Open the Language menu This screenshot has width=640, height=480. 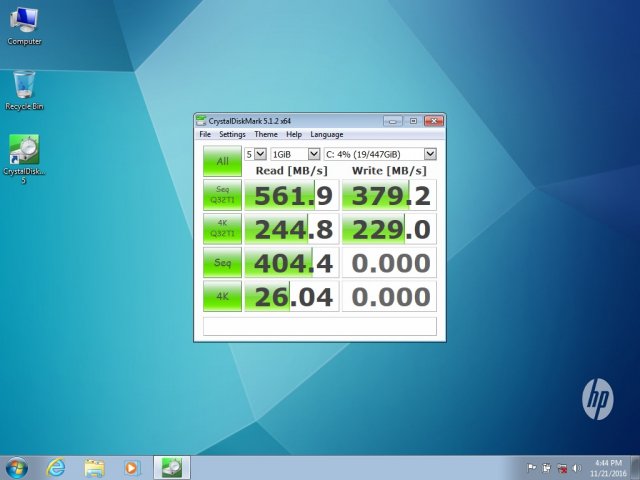(x=326, y=134)
